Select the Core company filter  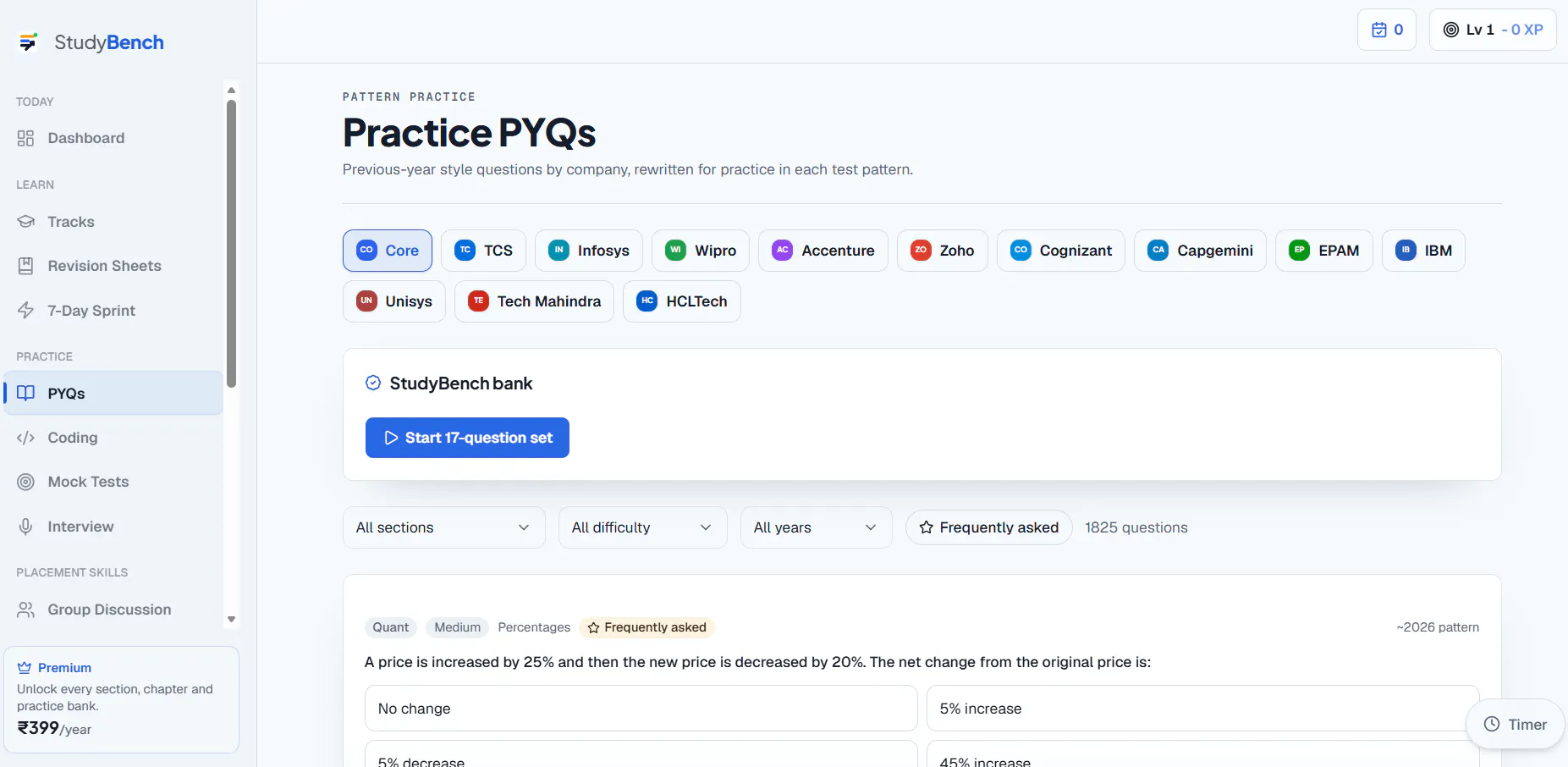click(388, 251)
